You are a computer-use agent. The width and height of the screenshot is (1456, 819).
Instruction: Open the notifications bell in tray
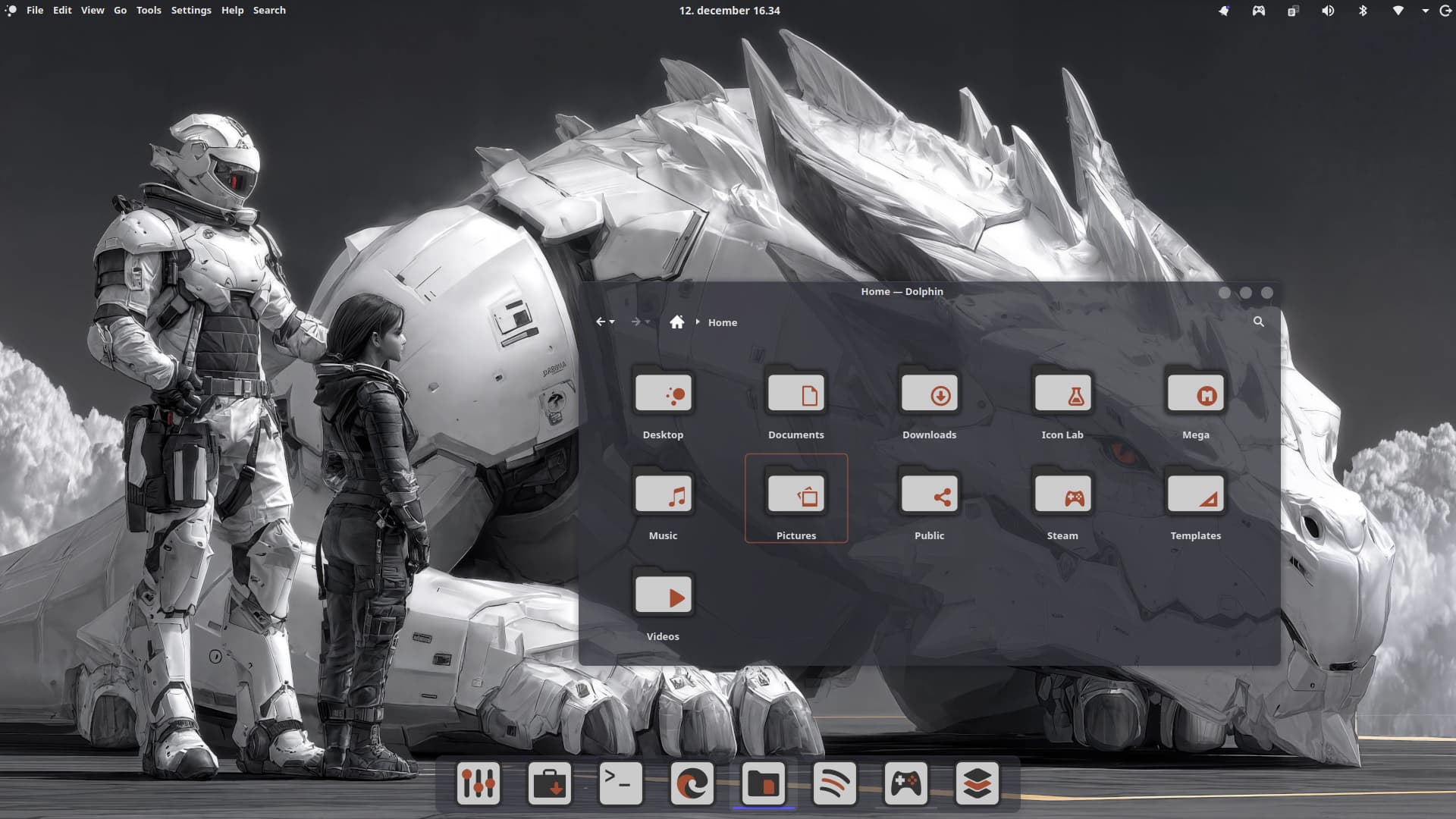pyautogui.click(x=1223, y=11)
